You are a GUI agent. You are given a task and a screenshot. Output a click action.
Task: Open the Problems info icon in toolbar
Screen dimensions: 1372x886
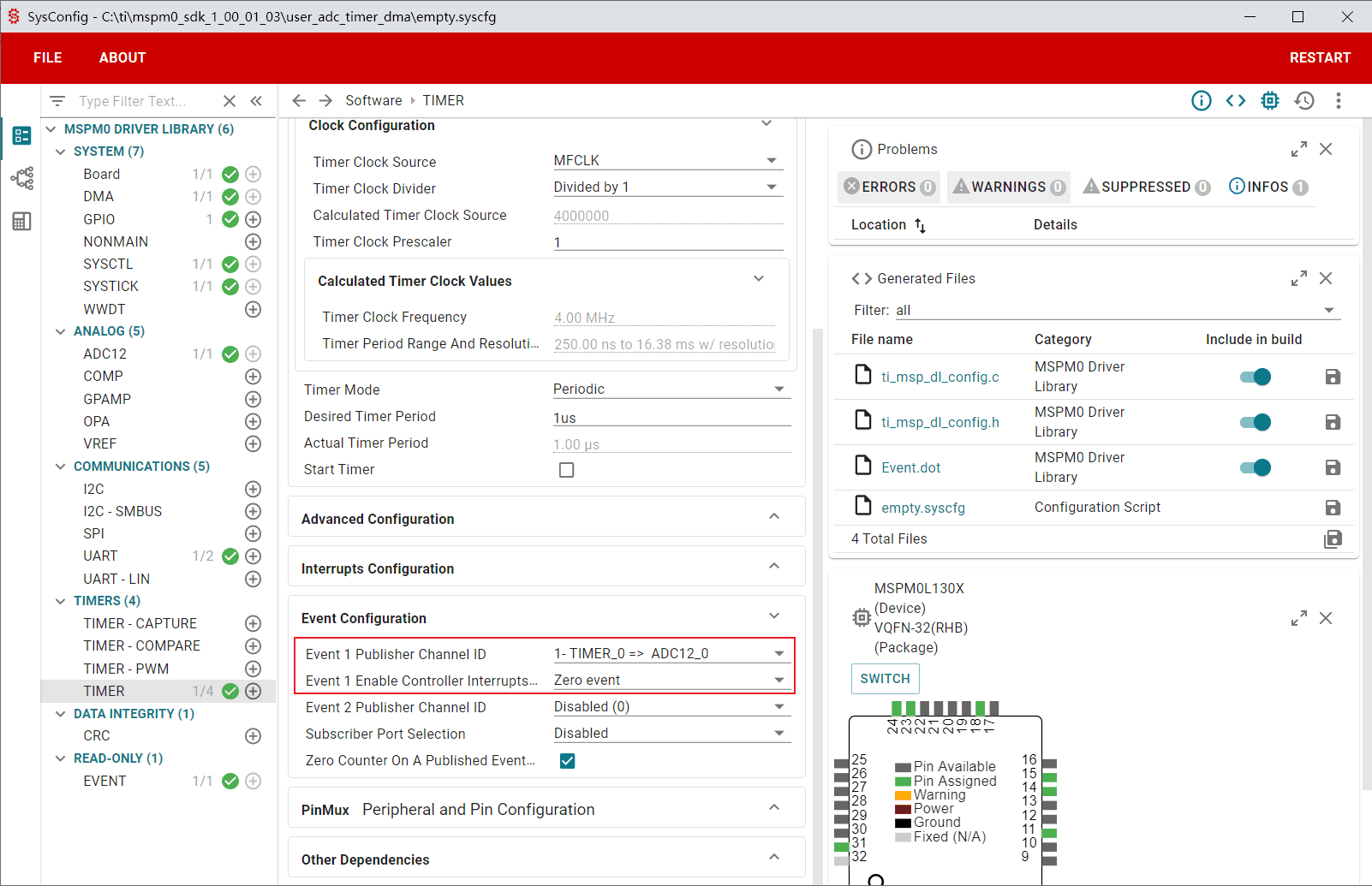click(1202, 101)
